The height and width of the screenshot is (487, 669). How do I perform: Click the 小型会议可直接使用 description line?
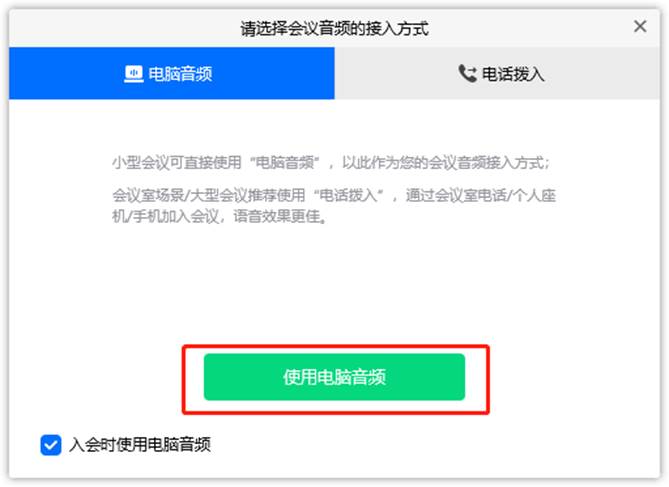pyautogui.click(x=331, y=163)
